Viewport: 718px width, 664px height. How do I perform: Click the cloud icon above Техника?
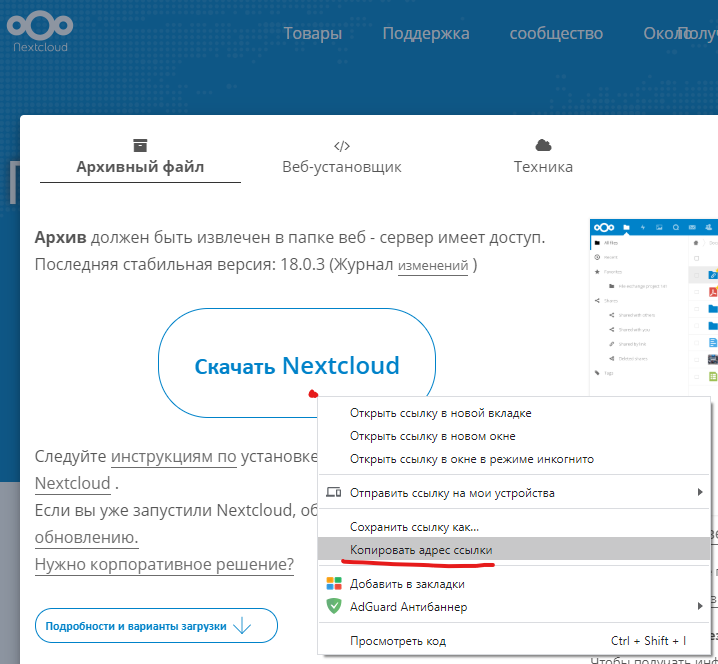543,145
